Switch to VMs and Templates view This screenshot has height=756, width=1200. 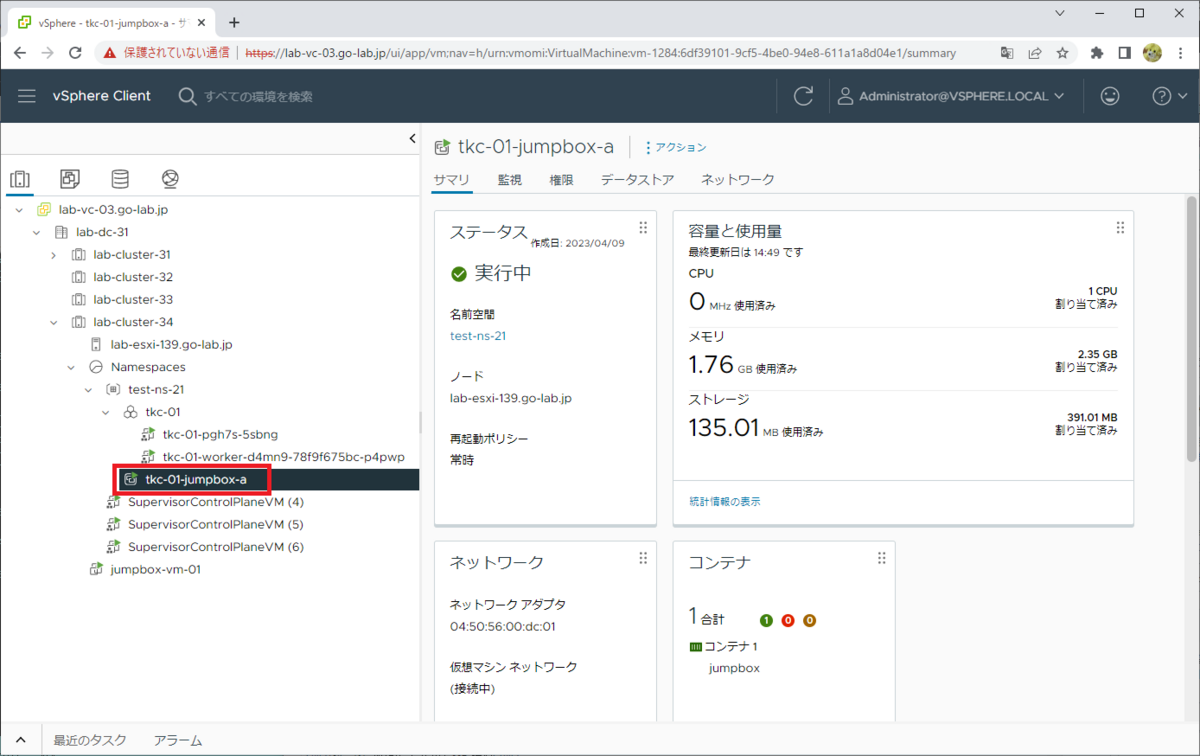tap(70, 179)
